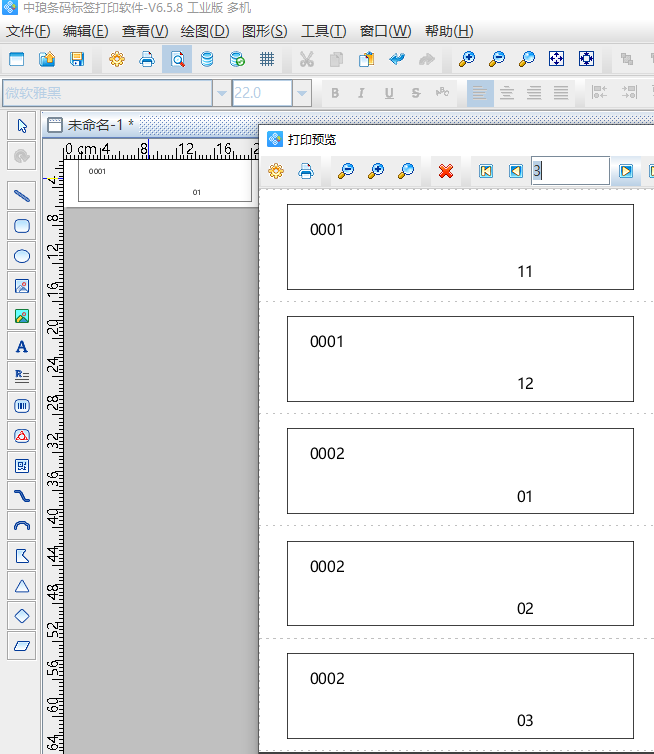The image size is (654, 754).
Task: Toggle the grid display button
Action: pyautogui.click(x=267, y=59)
